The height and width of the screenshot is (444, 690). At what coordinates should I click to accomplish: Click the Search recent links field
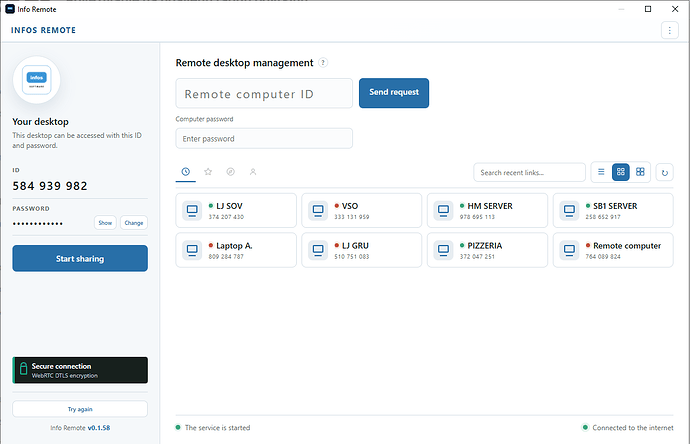click(x=529, y=172)
